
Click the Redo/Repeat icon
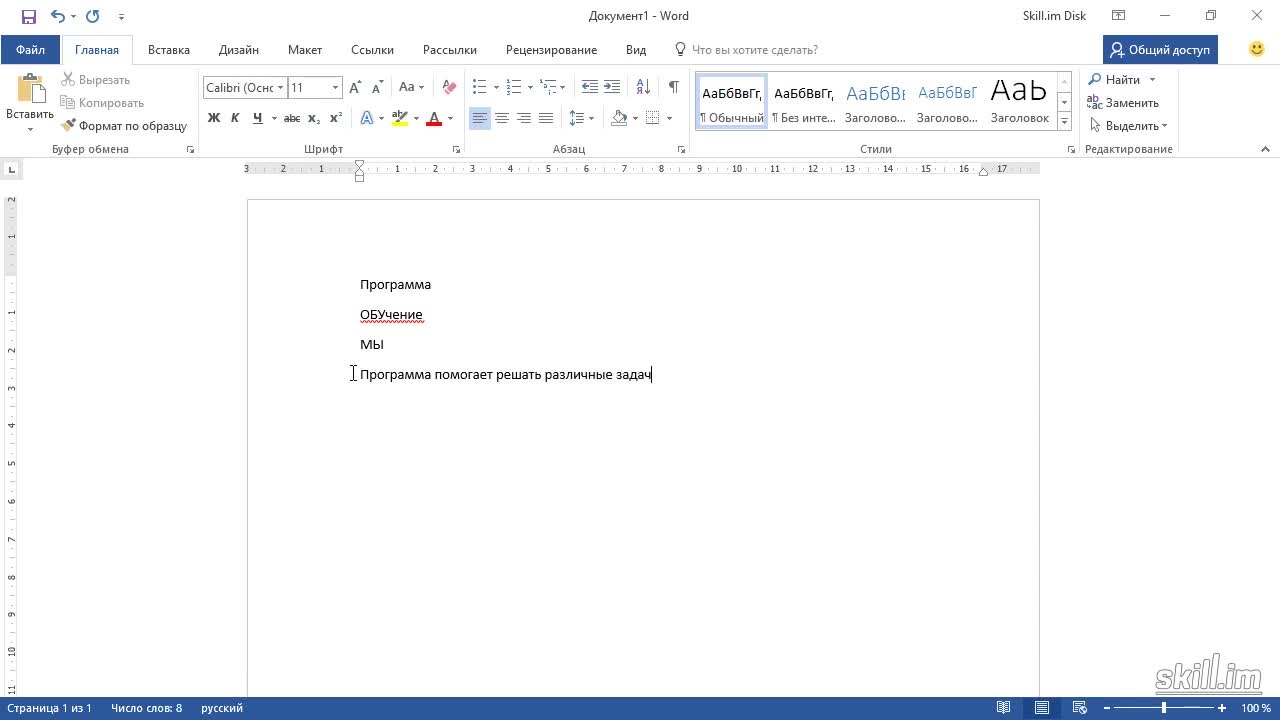(x=93, y=16)
